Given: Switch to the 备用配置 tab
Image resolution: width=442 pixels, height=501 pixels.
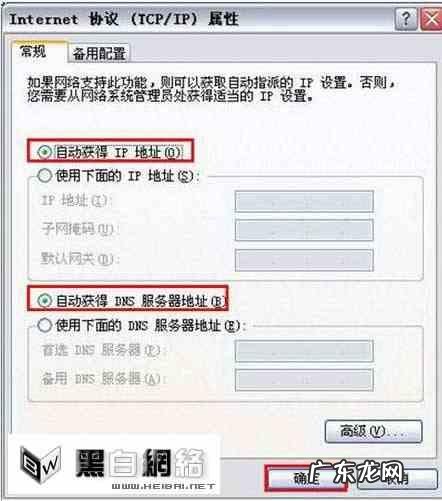Looking at the screenshot, I should click(99, 53).
